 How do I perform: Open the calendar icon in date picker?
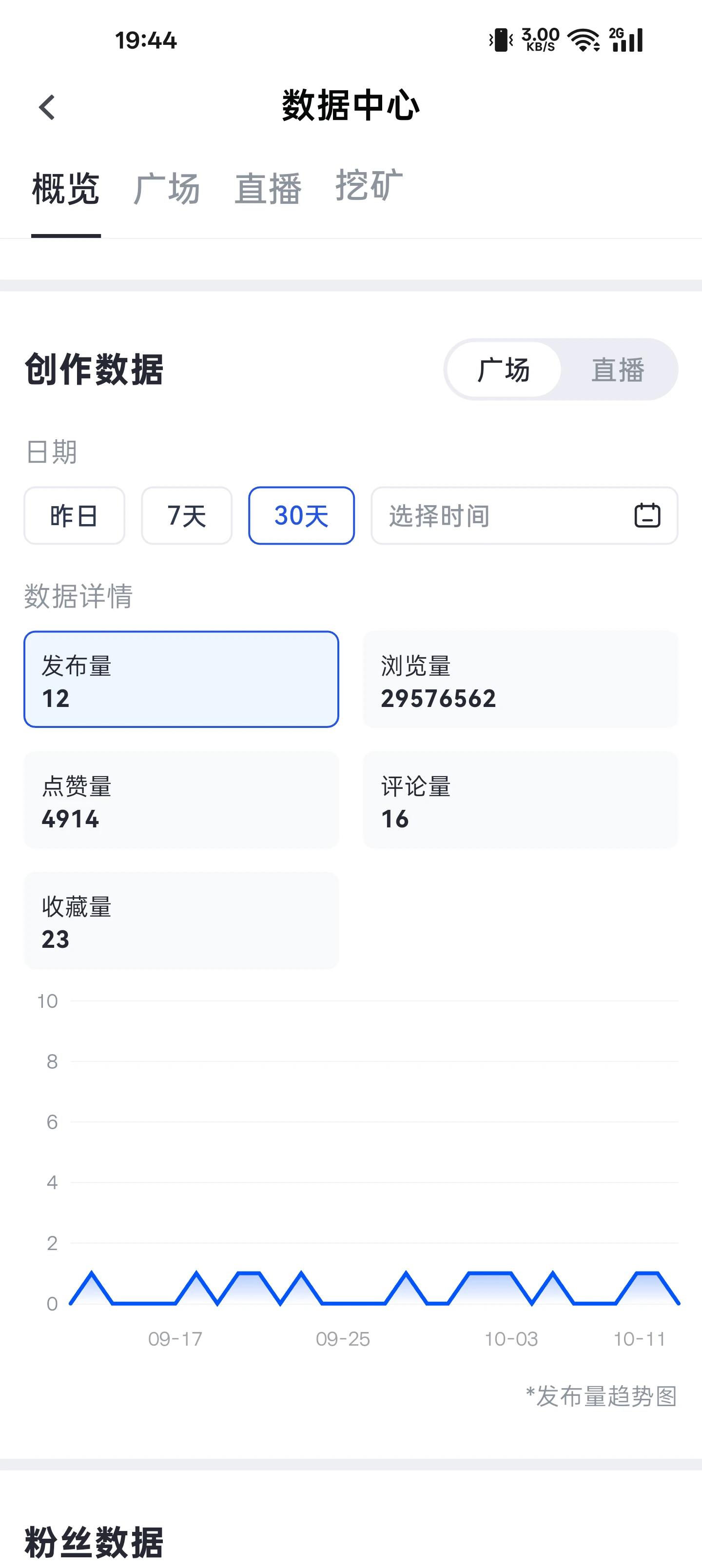[646, 515]
